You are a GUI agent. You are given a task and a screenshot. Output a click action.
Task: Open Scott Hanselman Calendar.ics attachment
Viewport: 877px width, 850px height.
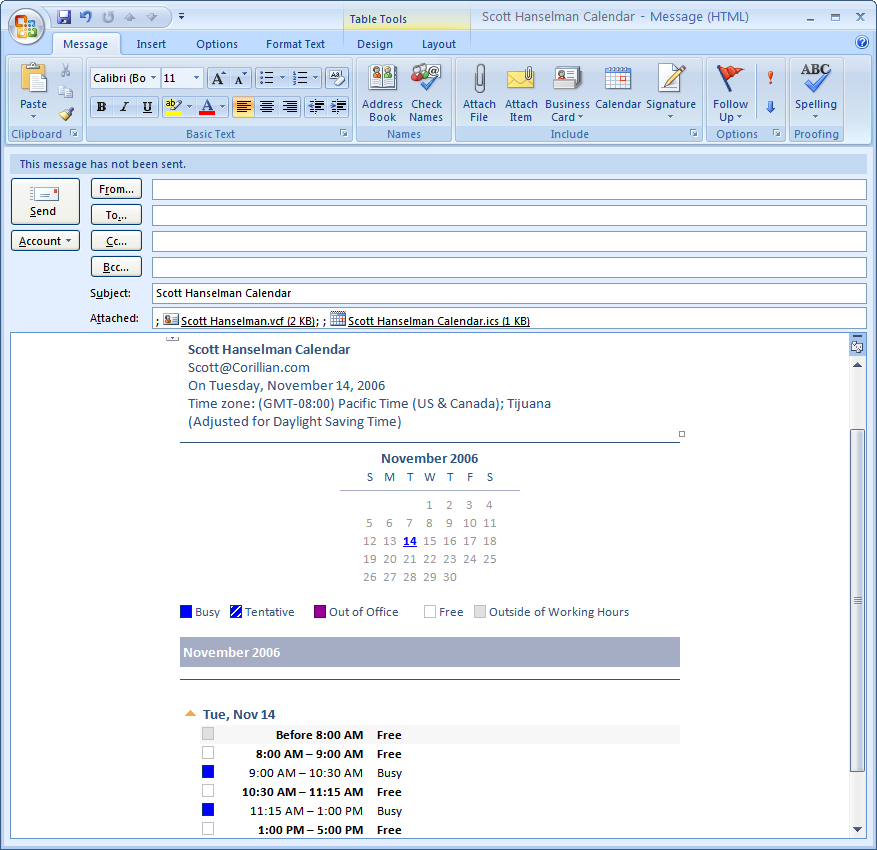[x=430, y=320]
